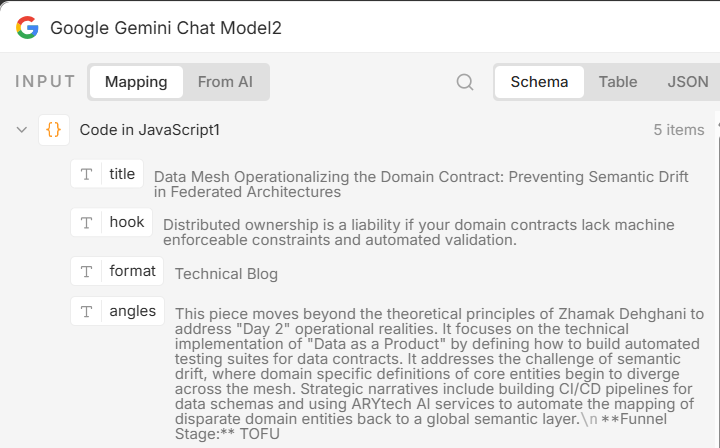Screen dimensions: 720x448
Task: Switch input mode to Mapping
Action: coord(136,82)
